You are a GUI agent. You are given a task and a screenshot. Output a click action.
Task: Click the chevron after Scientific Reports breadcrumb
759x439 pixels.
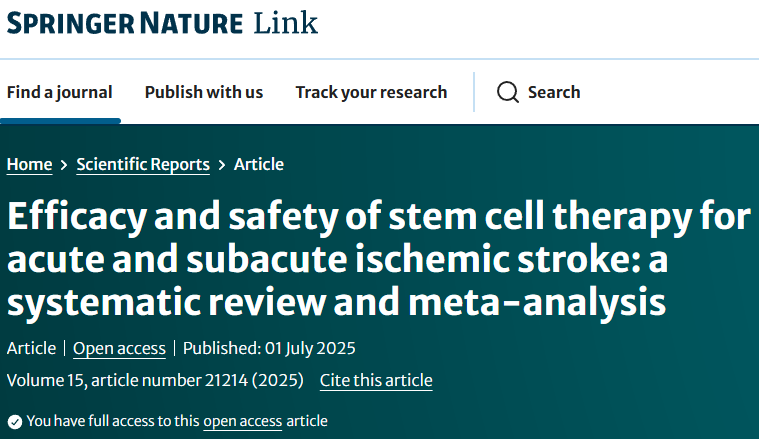222,165
